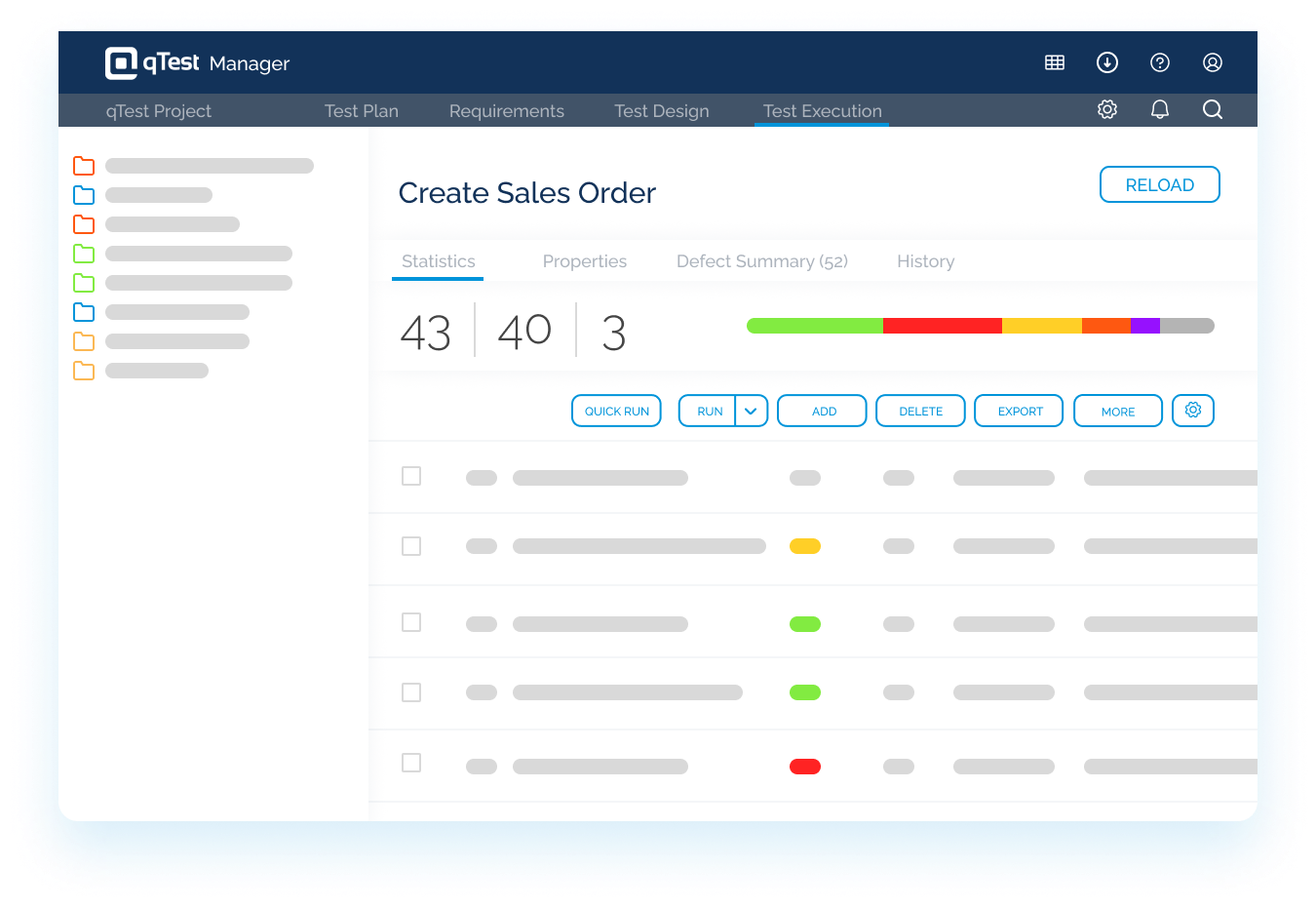Check the checkbox on the red-status row
1316x907 pixels.
coord(410,765)
